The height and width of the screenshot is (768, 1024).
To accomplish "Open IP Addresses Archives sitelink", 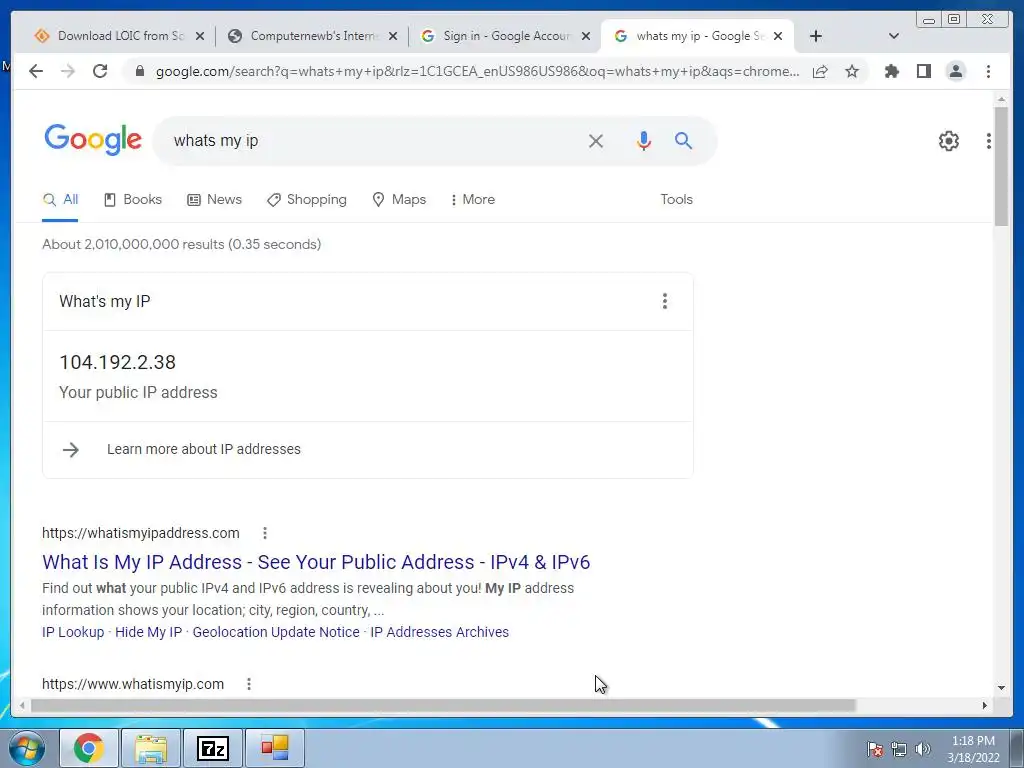I will (440, 632).
